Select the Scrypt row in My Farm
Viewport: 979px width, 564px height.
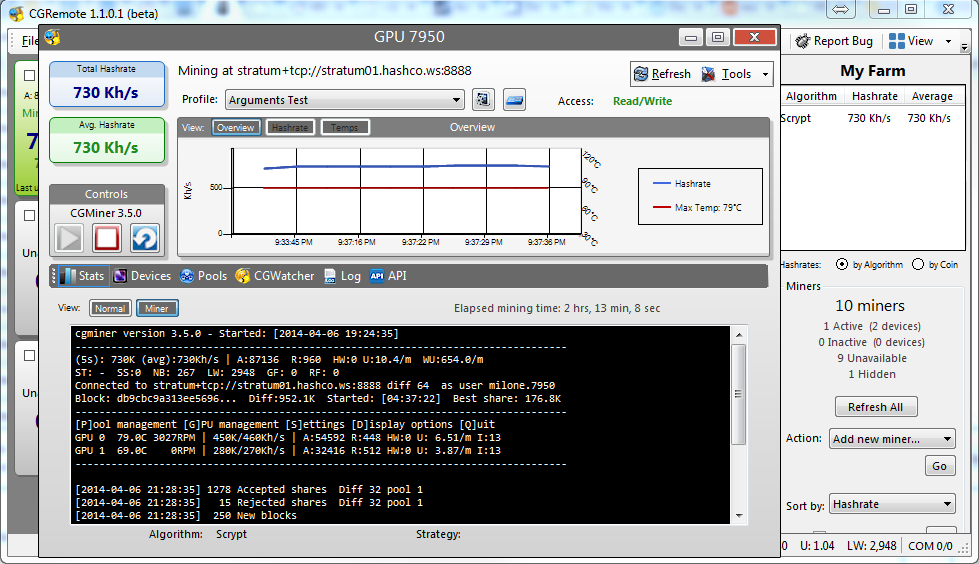click(872, 118)
